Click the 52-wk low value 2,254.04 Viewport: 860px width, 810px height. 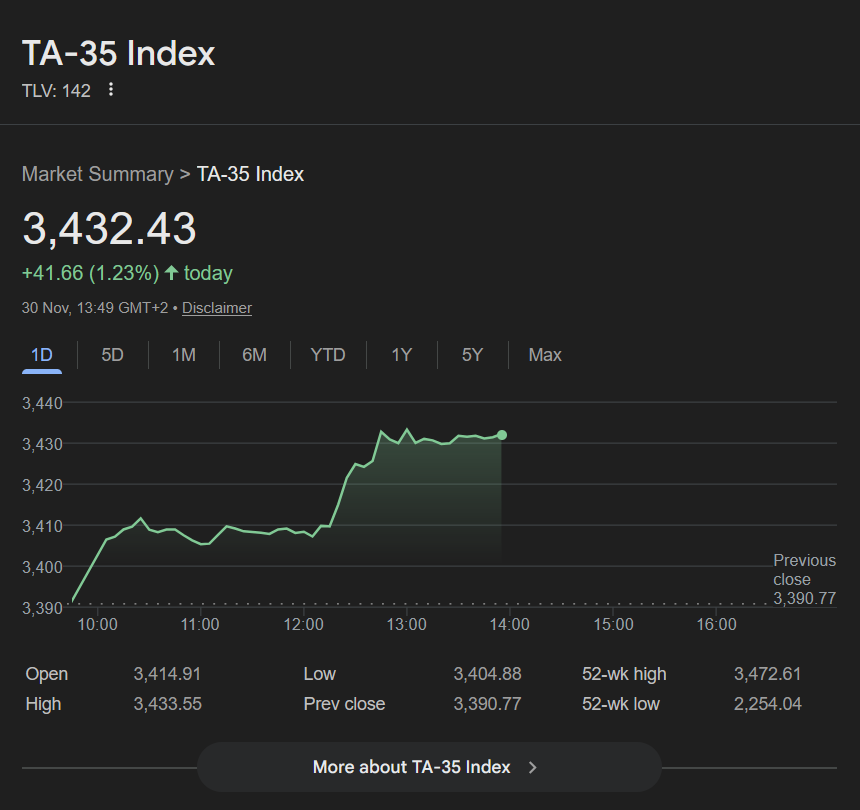768,704
